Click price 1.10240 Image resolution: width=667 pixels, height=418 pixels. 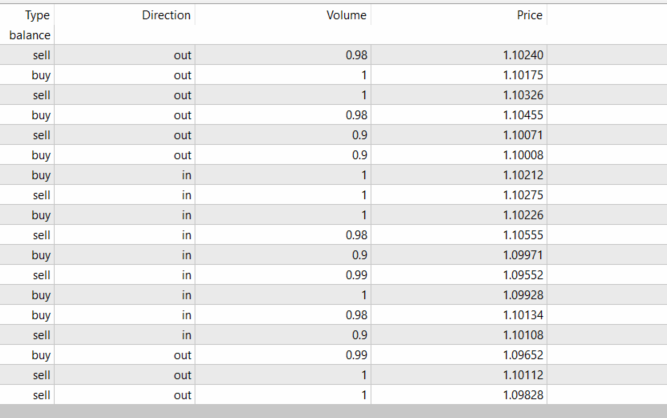pyautogui.click(x=523, y=55)
